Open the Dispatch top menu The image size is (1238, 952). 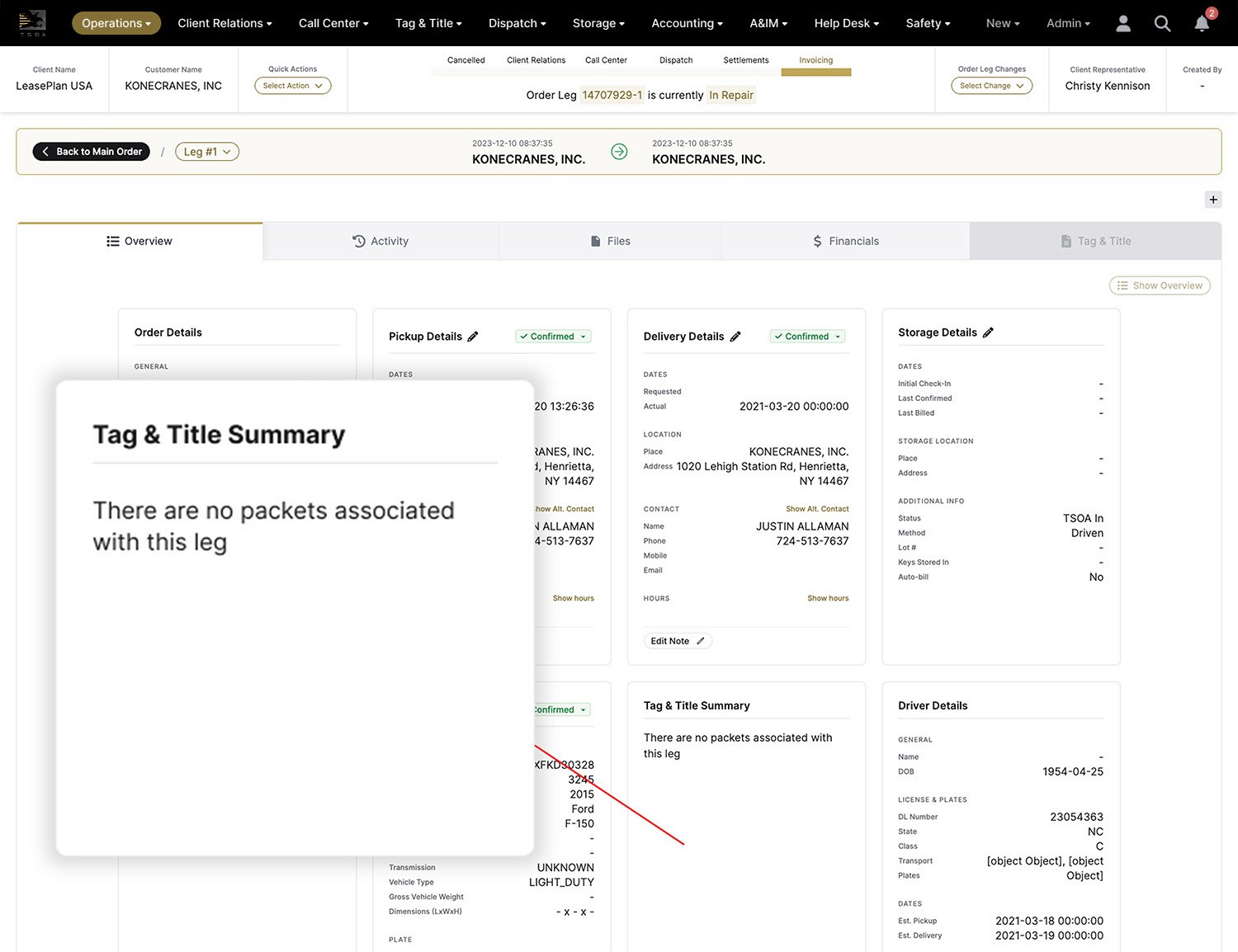coord(517,23)
